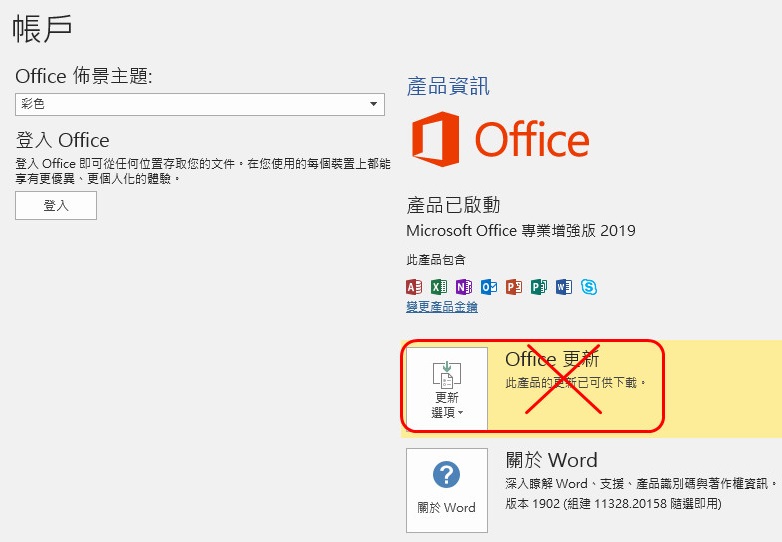Click the 產品資訊 heading
Image resolution: width=782 pixels, height=542 pixels.
[x=448, y=86]
